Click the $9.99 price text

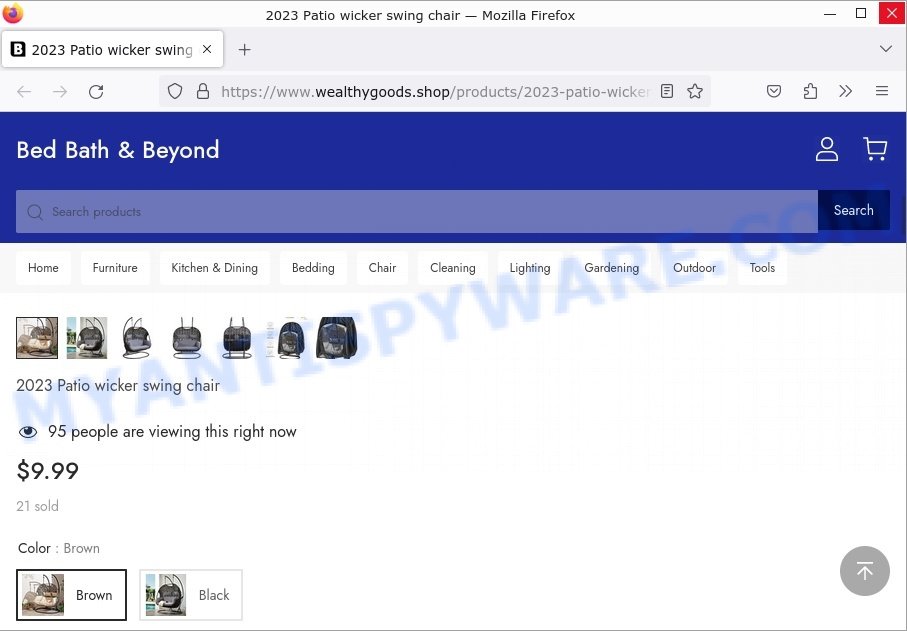tap(47, 471)
